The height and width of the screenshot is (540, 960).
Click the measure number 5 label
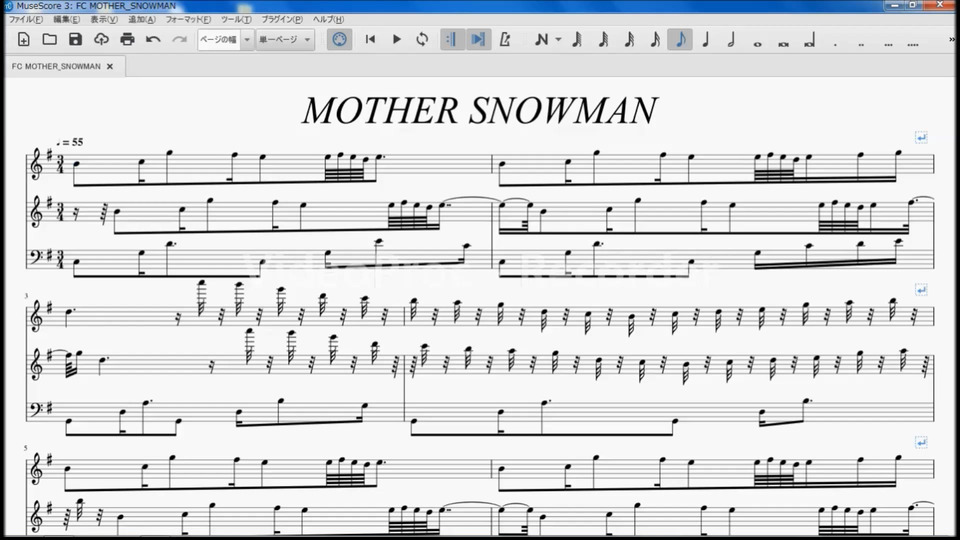(26, 448)
